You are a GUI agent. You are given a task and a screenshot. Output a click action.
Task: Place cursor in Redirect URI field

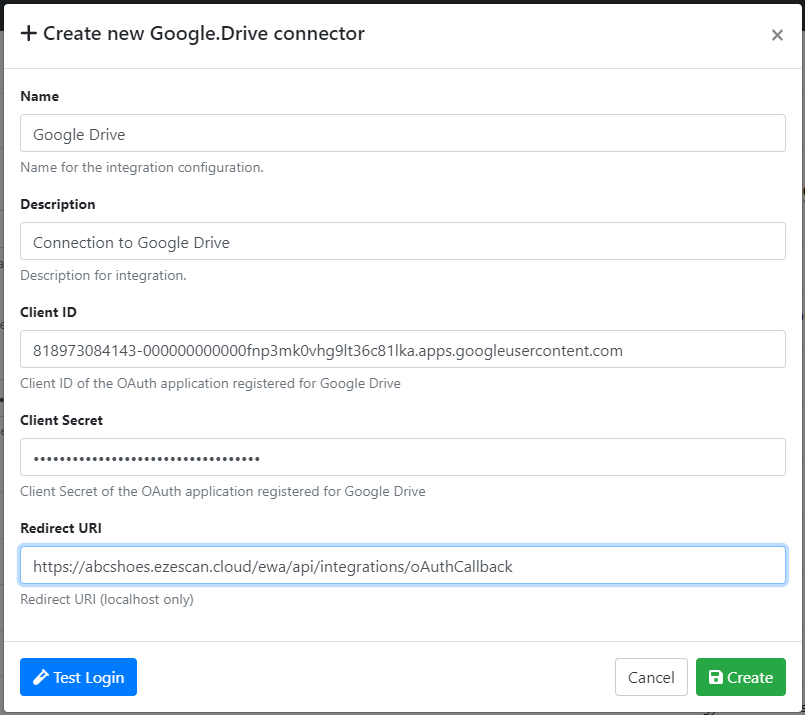[x=402, y=565]
